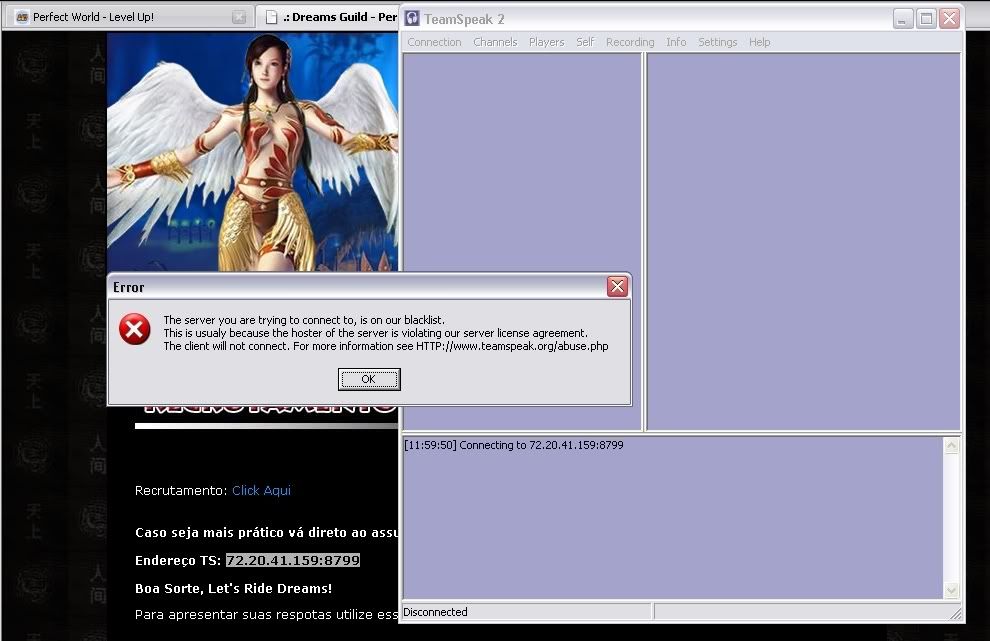Click the log scrollbar down arrow
Image resolution: width=990 pixels, height=641 pixels.
[x=951, y=590]
